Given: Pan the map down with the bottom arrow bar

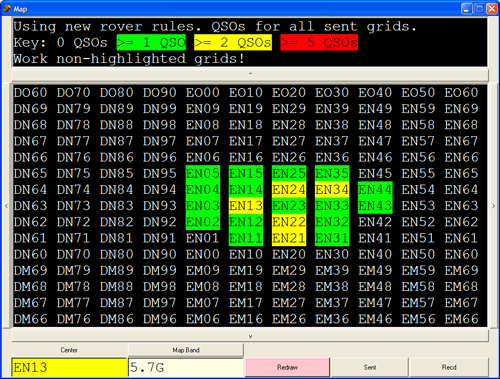Looking at the screenshot, I should [250, 336].
